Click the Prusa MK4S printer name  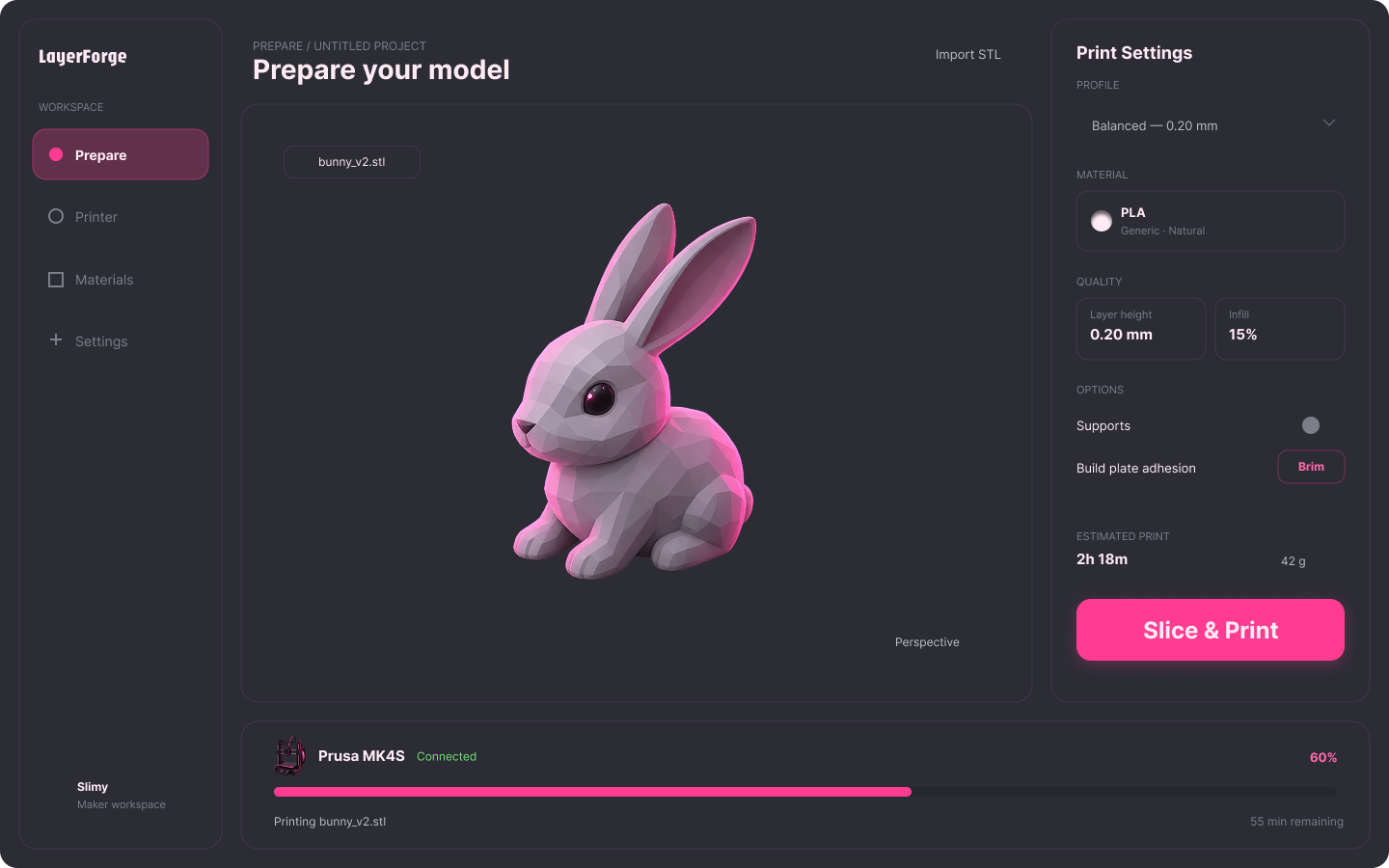coord(362,756)
